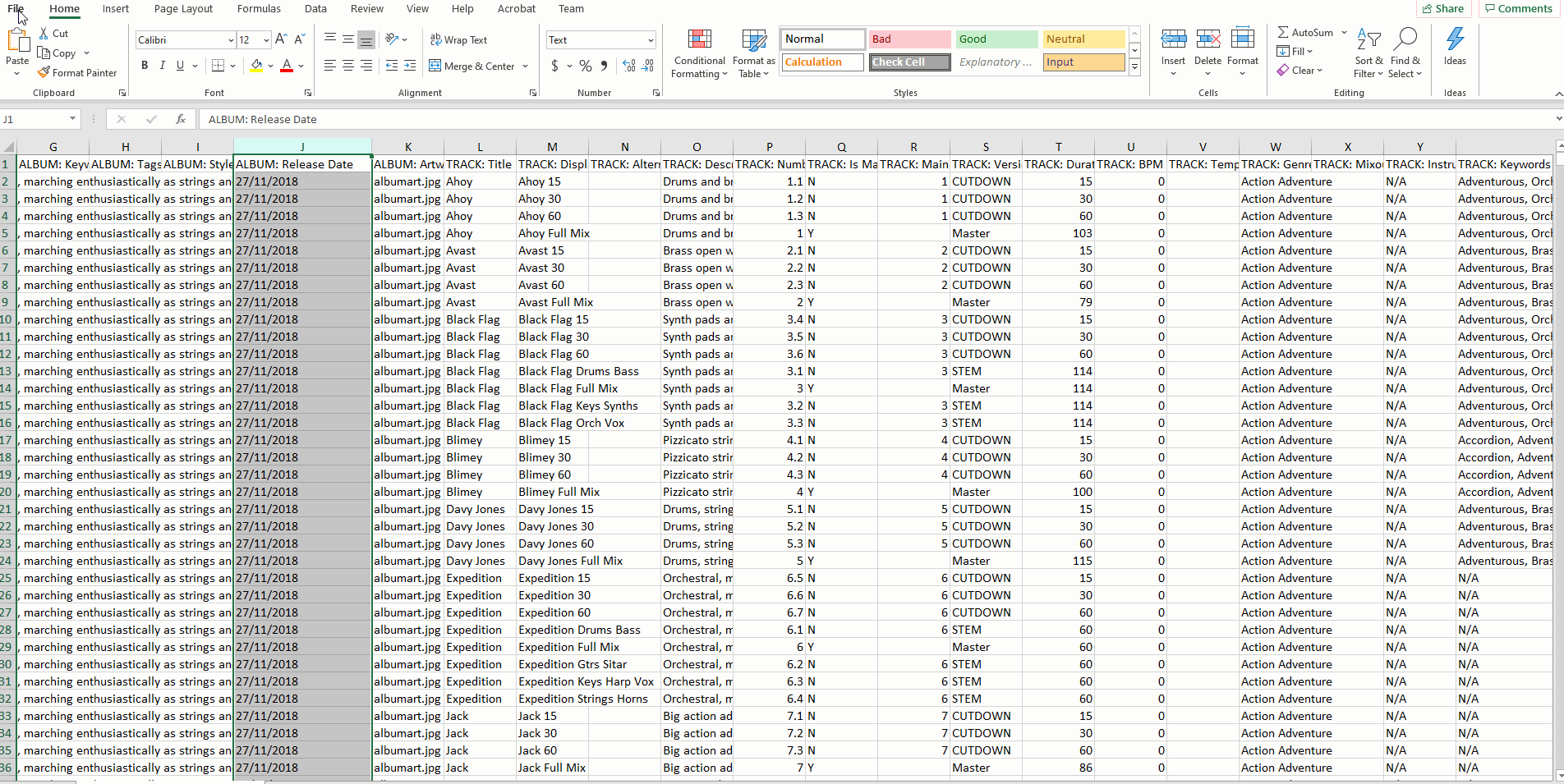Expand the Calibri font name dropdown
The width and height of the screenshot is (1564, 784).
231,39
